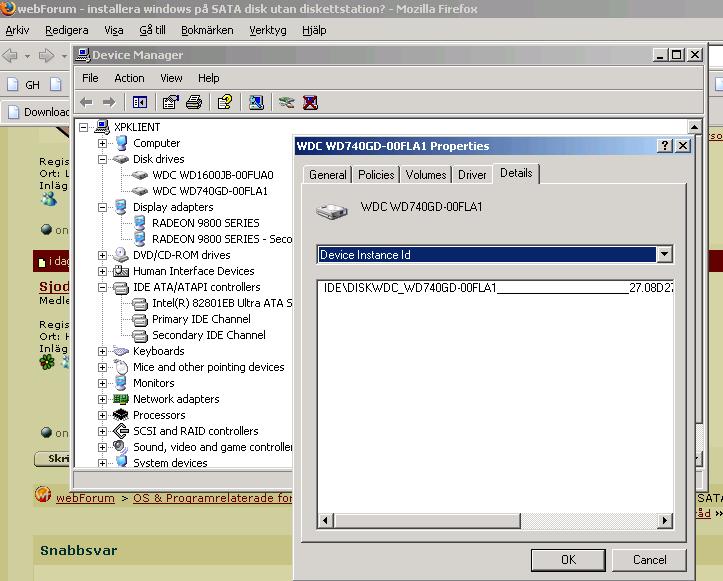Screen dimensions: 723x581
Task: Open Firefox Bokmärken menu
Action: coord(207,30)
